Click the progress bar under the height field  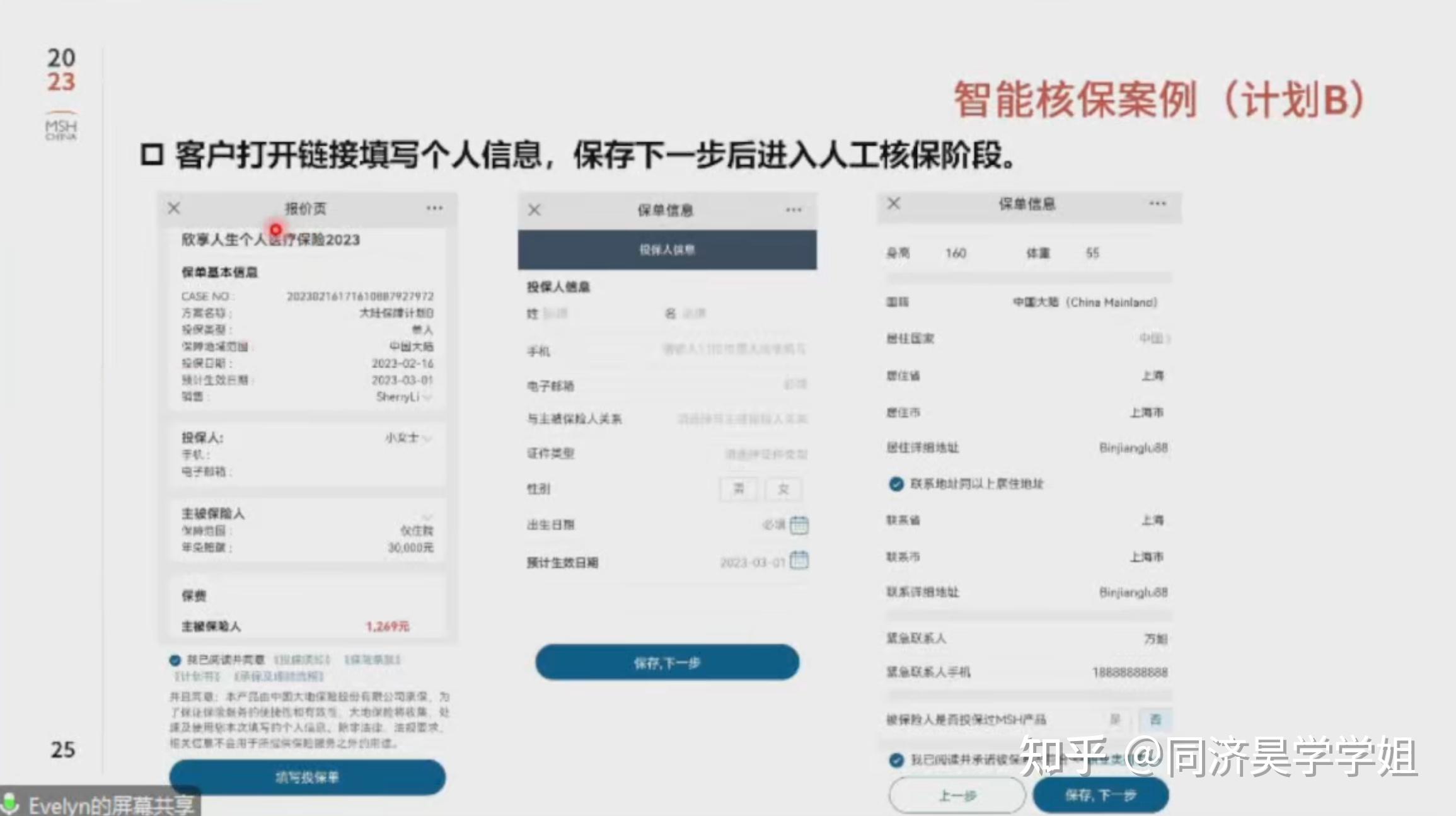pos(1027,277)
